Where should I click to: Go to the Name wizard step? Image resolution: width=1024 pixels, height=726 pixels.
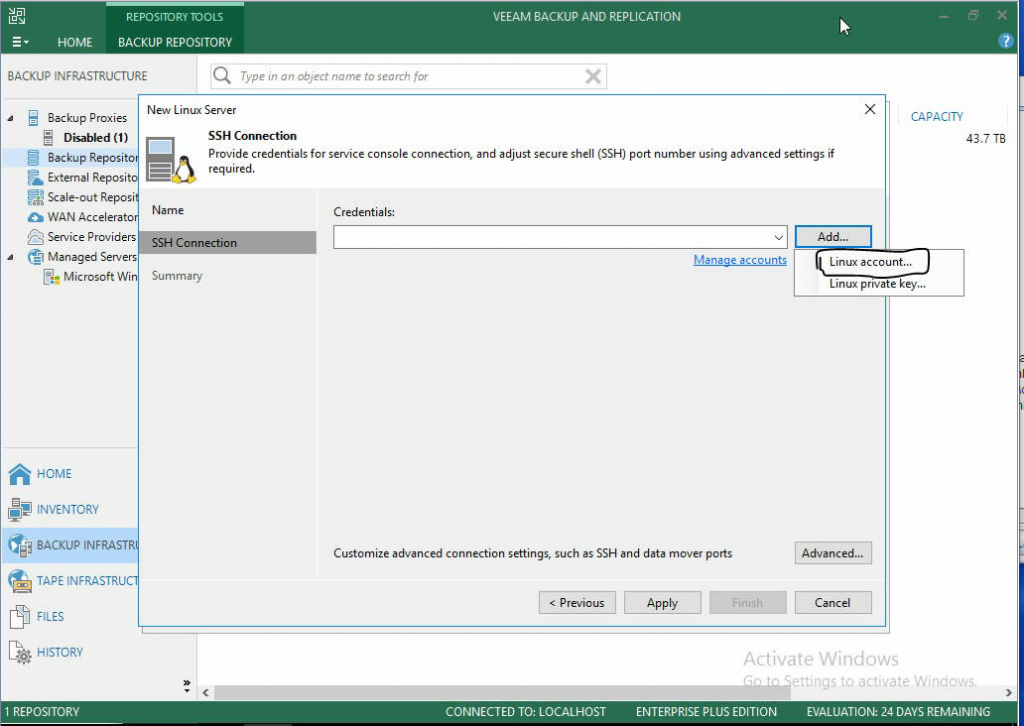click(x=168, y=210)
